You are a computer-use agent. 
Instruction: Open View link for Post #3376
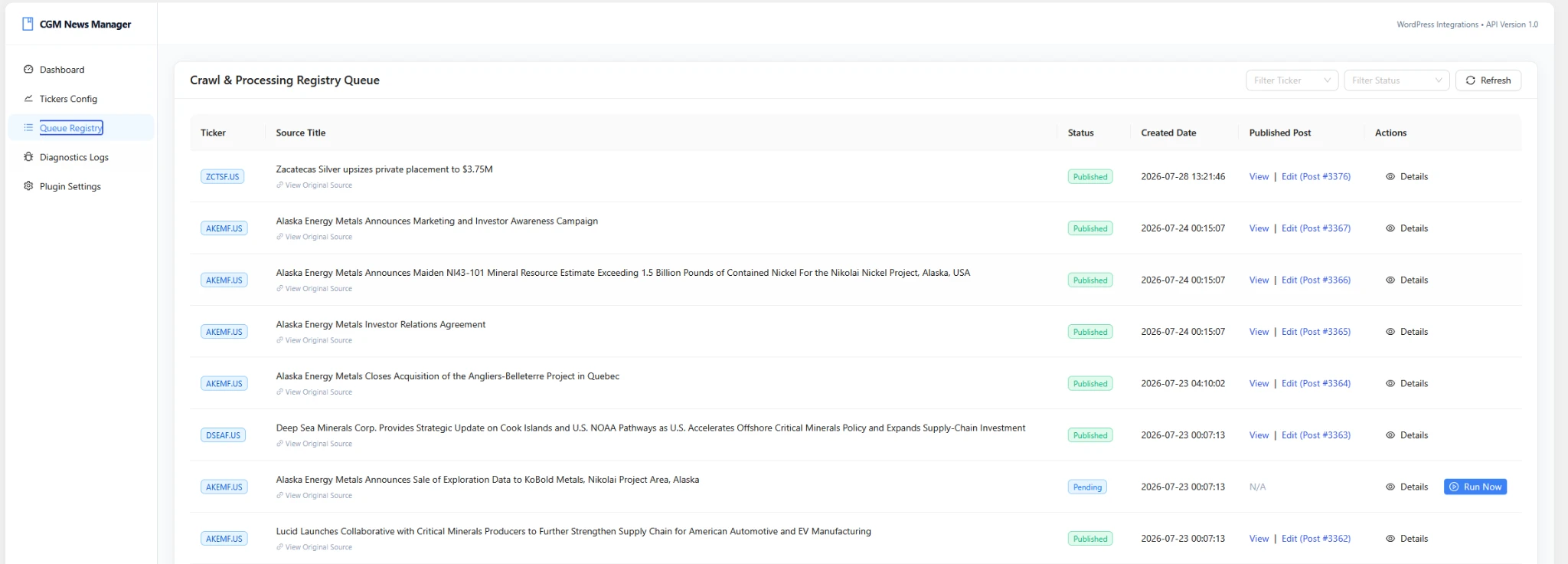point(1259,176)
